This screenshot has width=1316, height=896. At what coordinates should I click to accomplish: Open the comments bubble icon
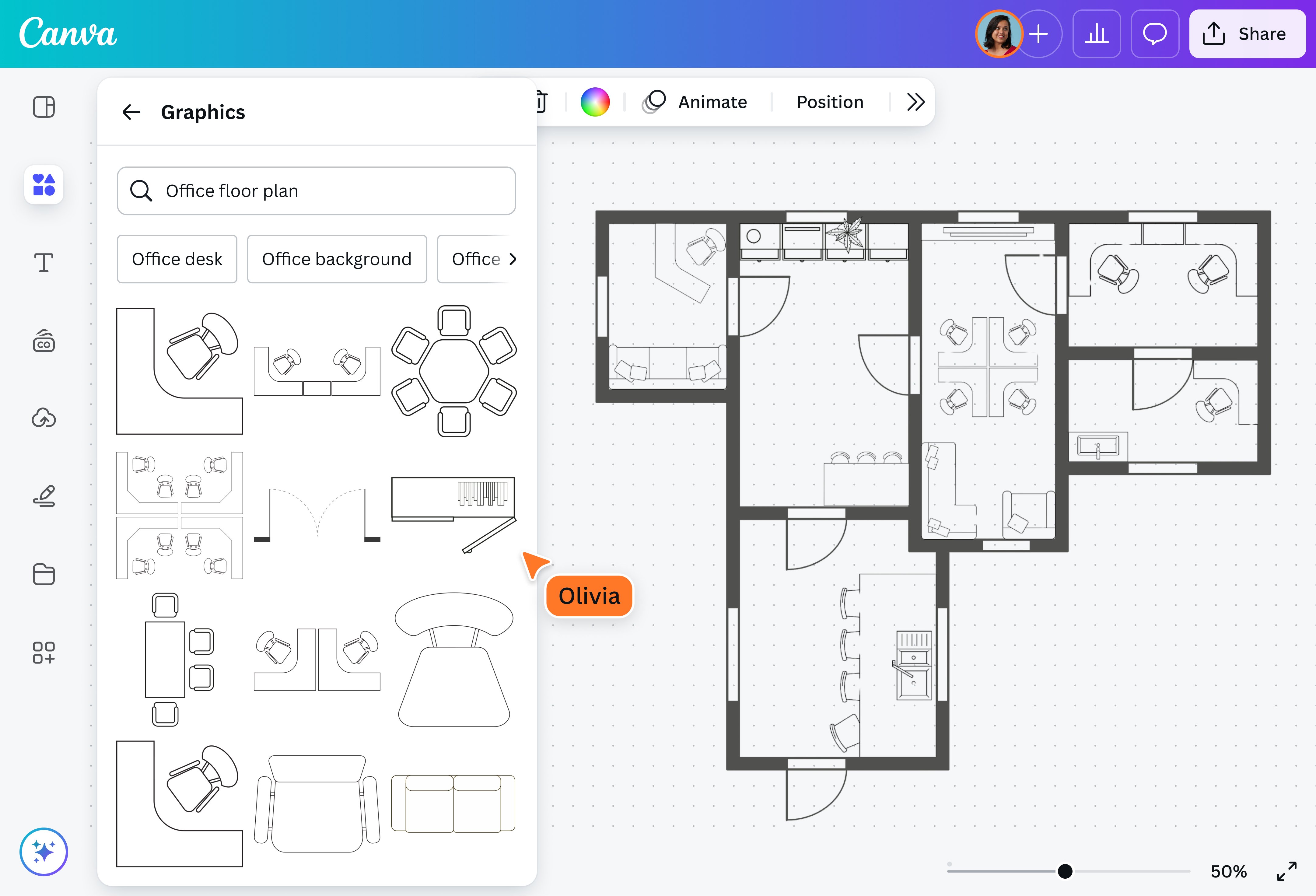click(1155, 34)
